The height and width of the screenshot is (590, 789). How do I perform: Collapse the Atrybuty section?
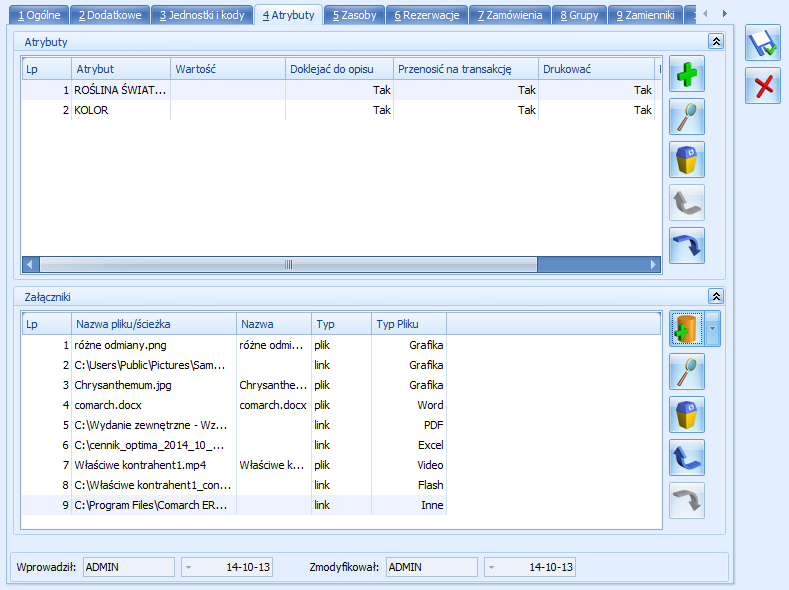[x=716, y=41]
